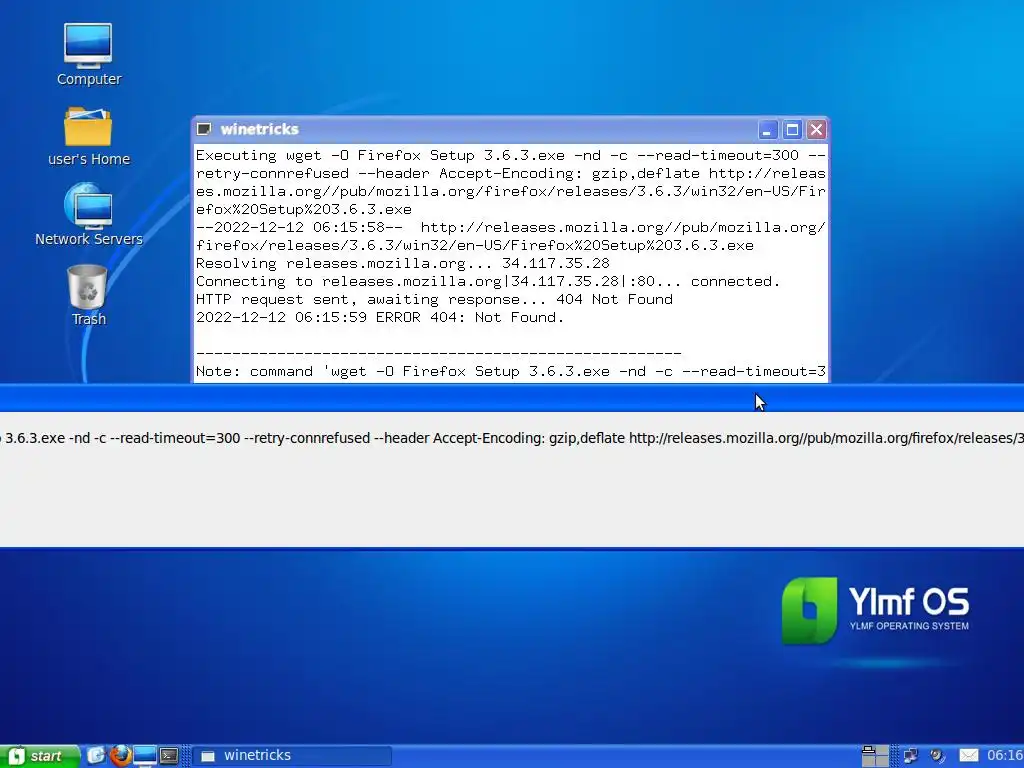Click the mail envelope tray icon
Viewport: 1024px width, 768px height.
point(969,756)
